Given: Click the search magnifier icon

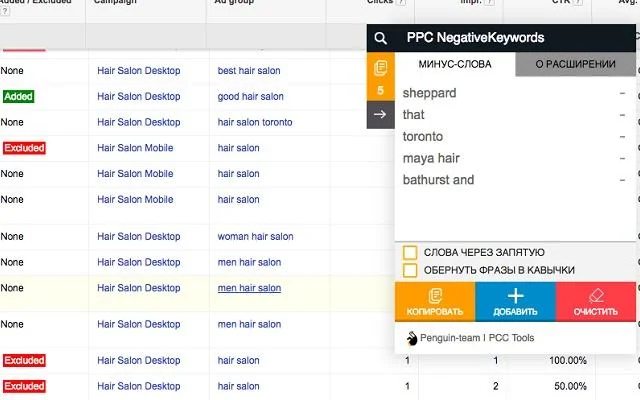Looking at the screenshot, I should click(x=380, y=39).
